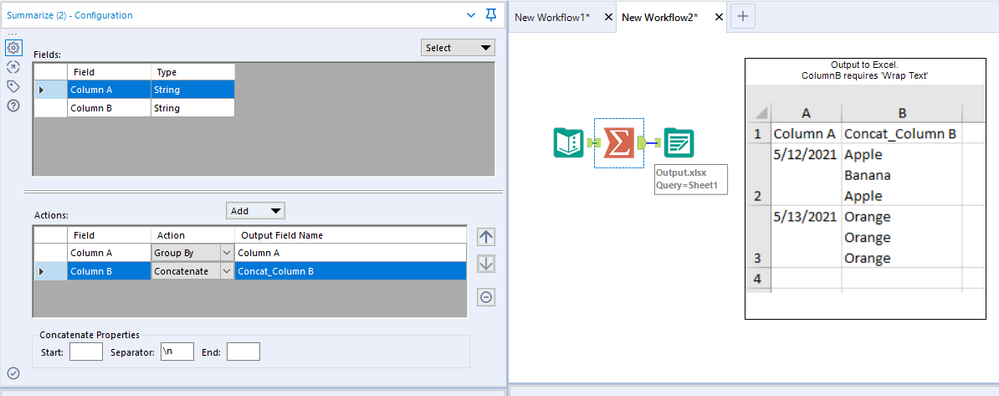Screen dimensions: 999x396
Task: Pin the Configuration window
Action: pyautogui.click(x=491, y=15)
